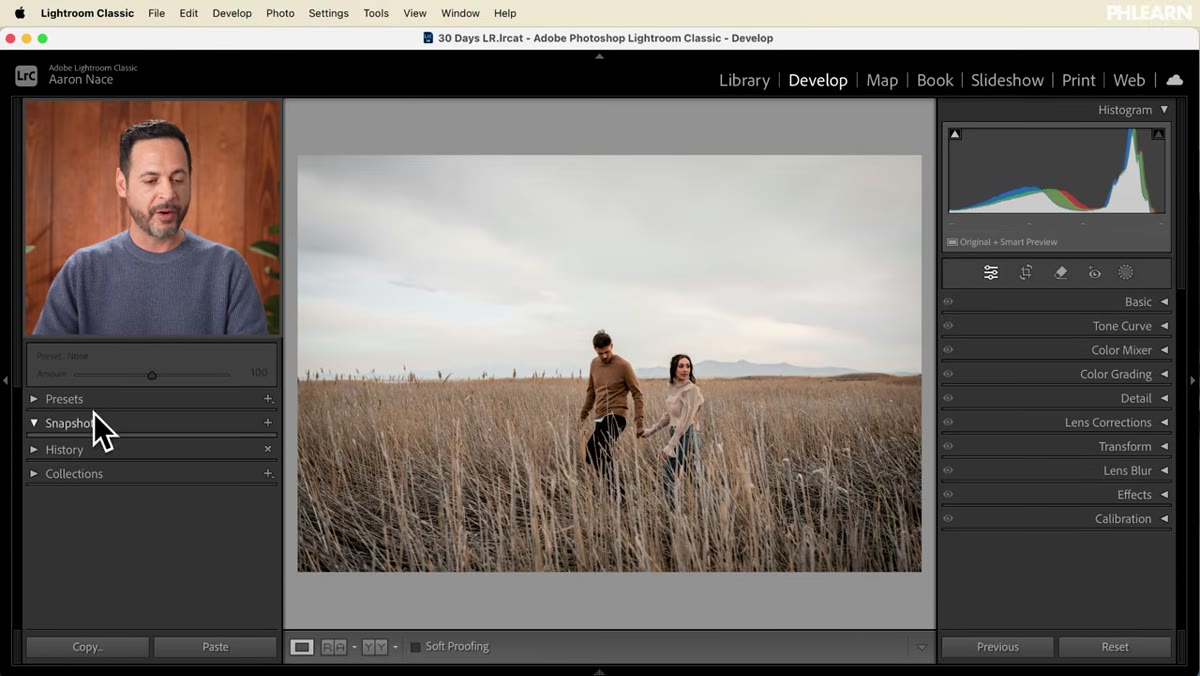Click the couple photo in main preview

(x=609, y=363)
